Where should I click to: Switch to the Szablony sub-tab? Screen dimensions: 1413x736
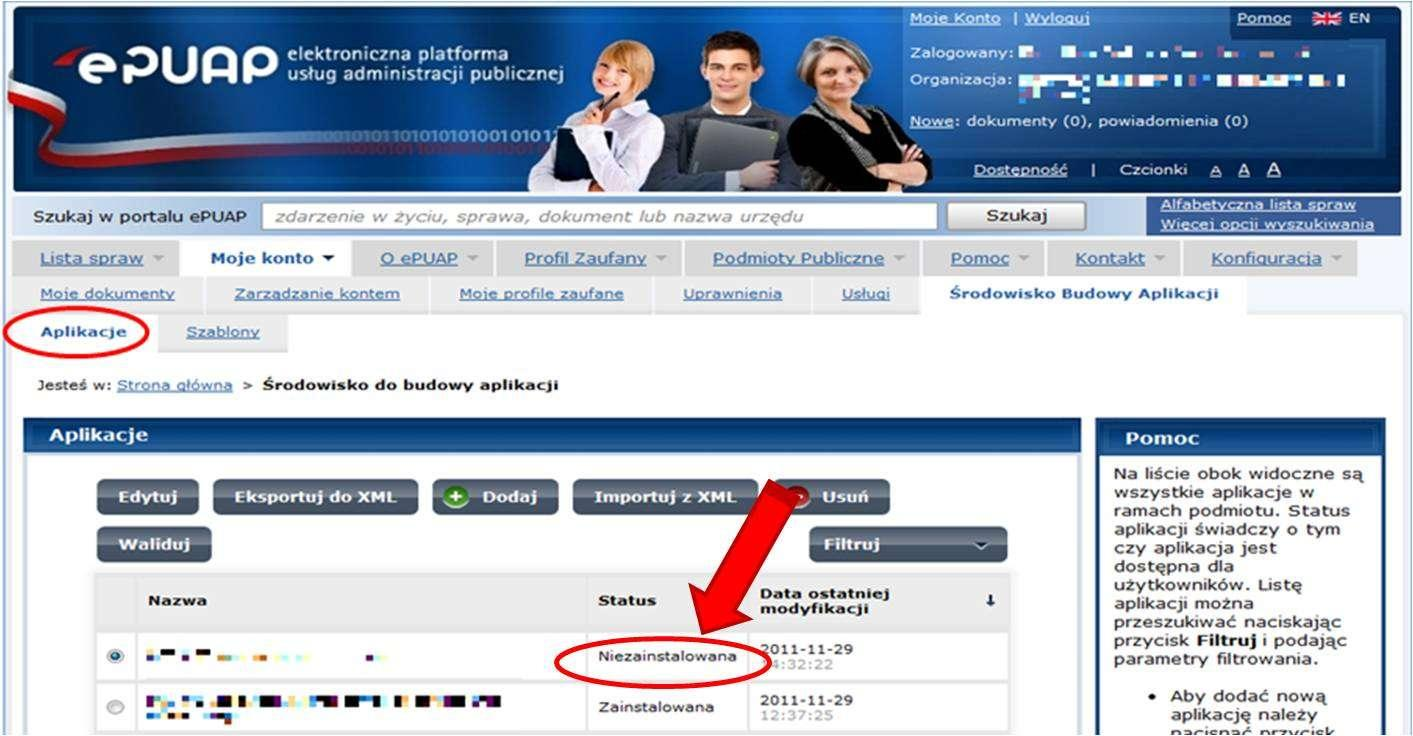(x=223, y=333)
